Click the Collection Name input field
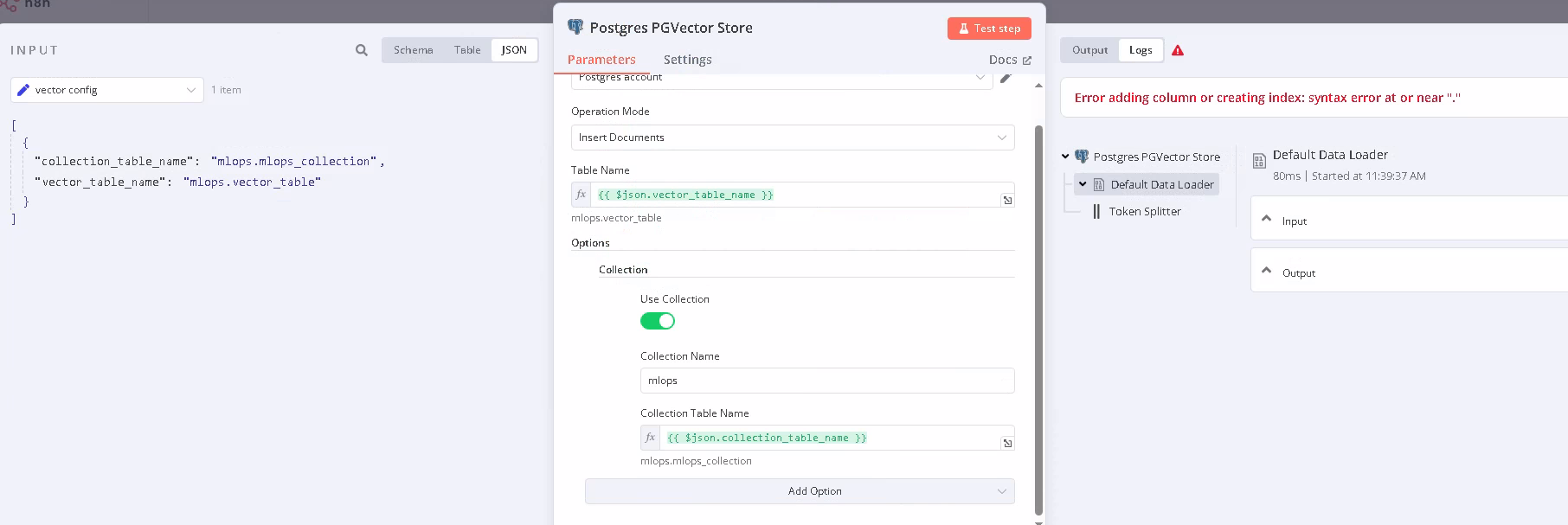1568x525 pixels. [x=827, y=381]
